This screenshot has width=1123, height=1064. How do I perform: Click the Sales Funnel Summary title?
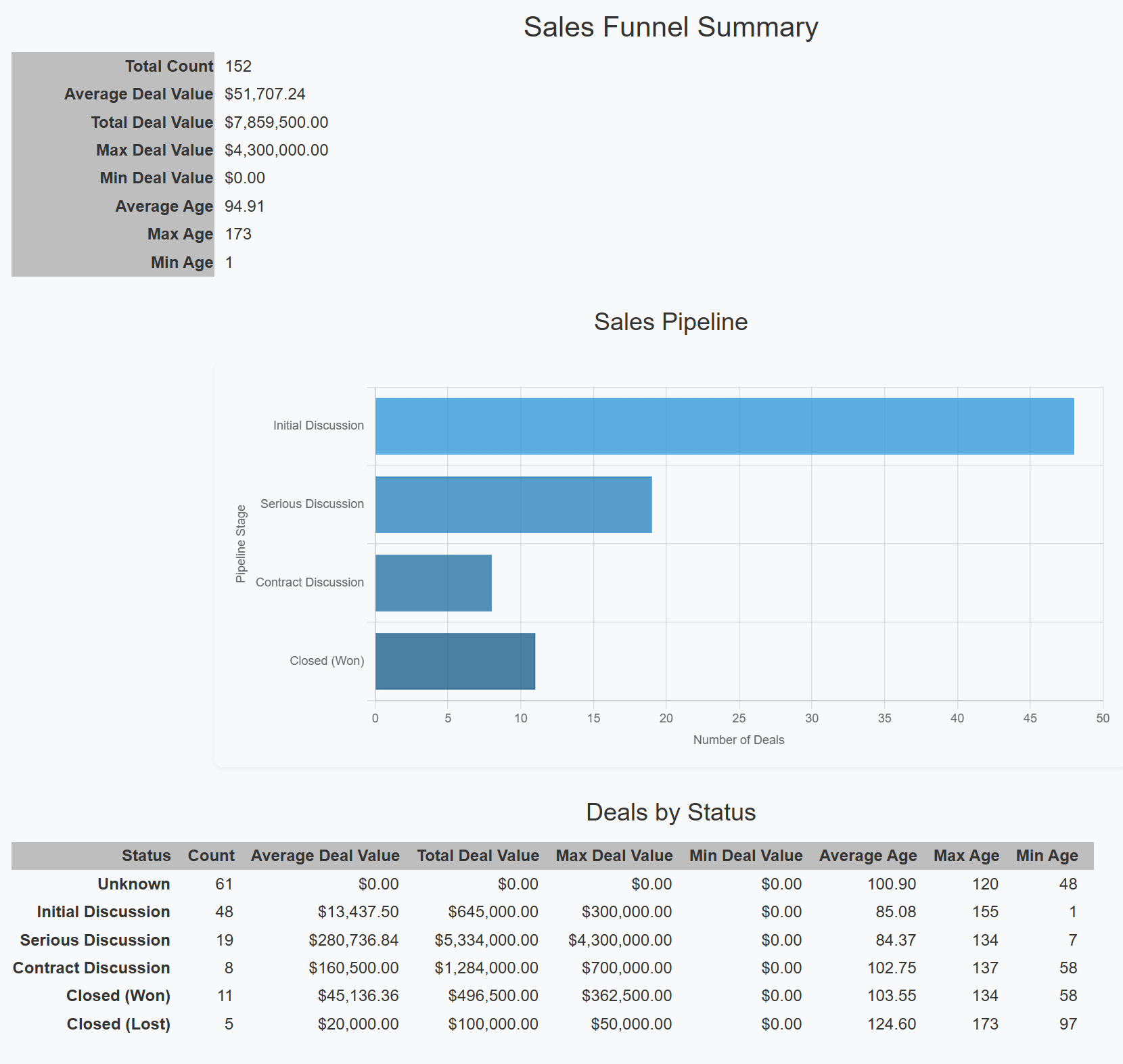click(x=670, y=27)
